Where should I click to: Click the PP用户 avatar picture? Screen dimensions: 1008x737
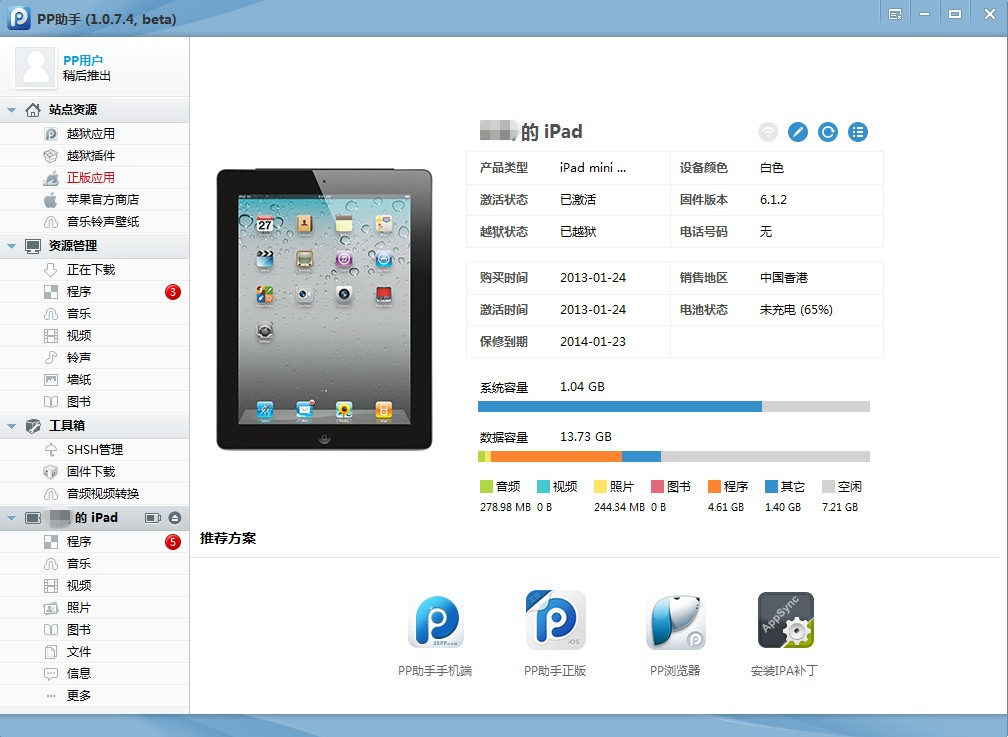[x=35, y=68]
